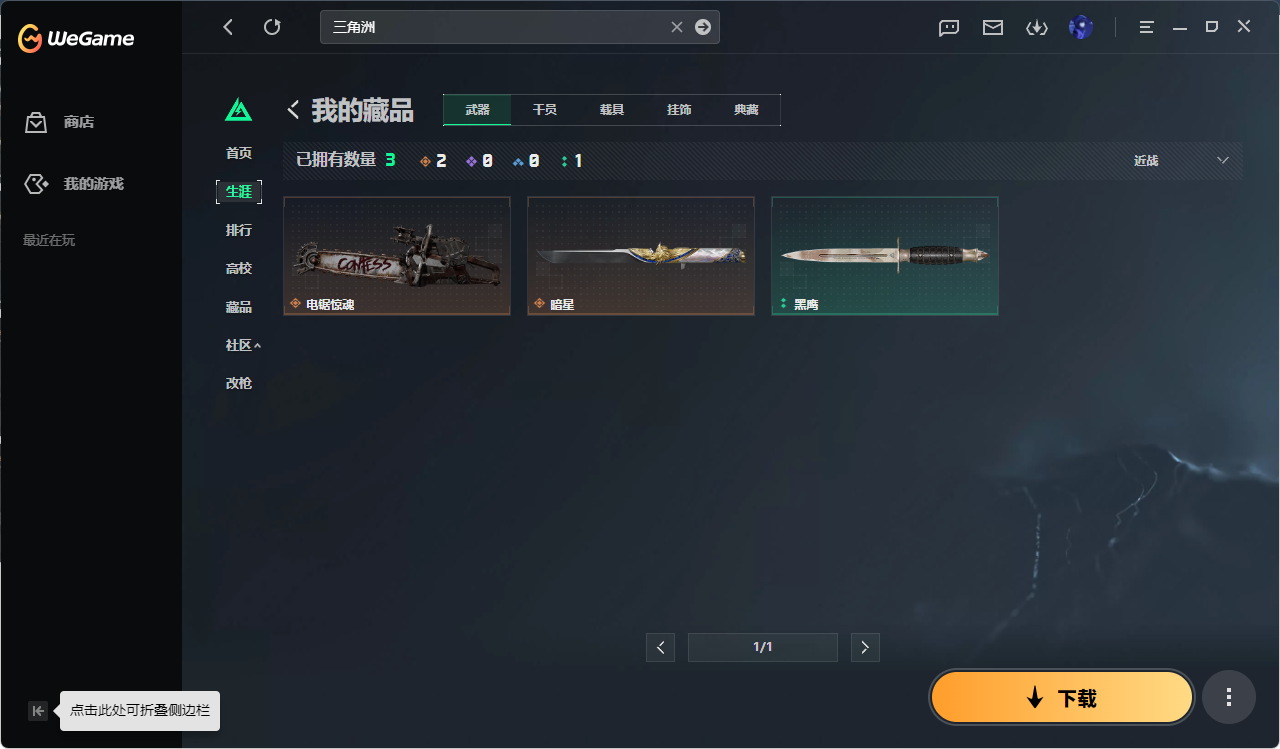Open the 电锯惊魂 weapon card

click(397, 256)
